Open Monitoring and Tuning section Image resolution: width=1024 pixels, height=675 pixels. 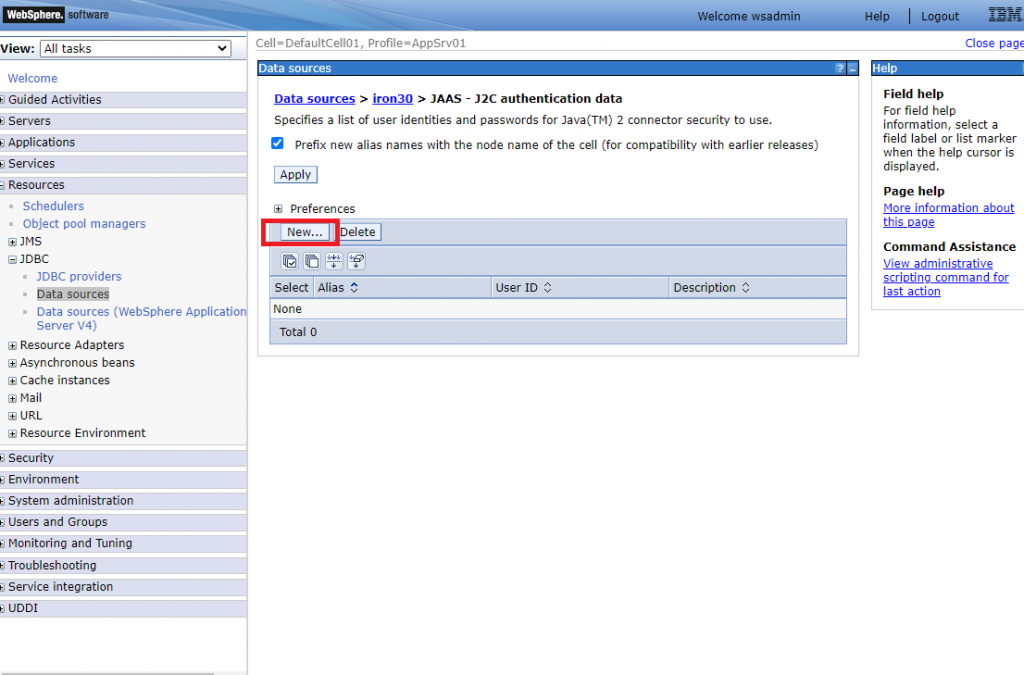click(71, 543)
